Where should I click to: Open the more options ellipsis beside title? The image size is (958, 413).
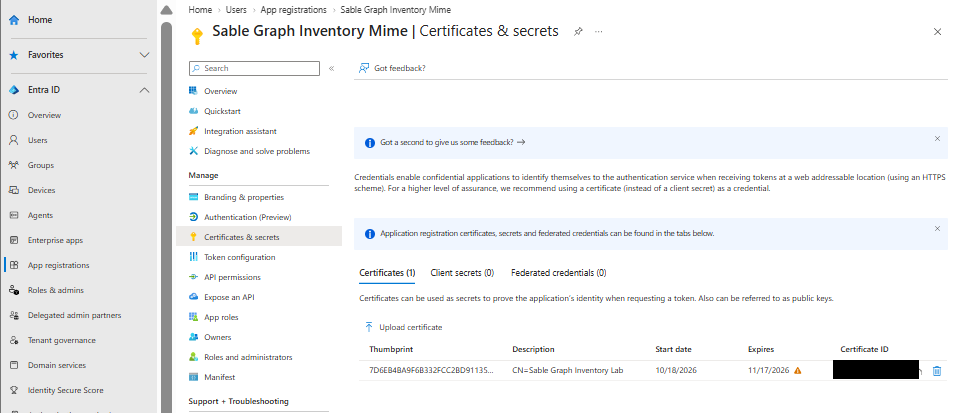599,32
